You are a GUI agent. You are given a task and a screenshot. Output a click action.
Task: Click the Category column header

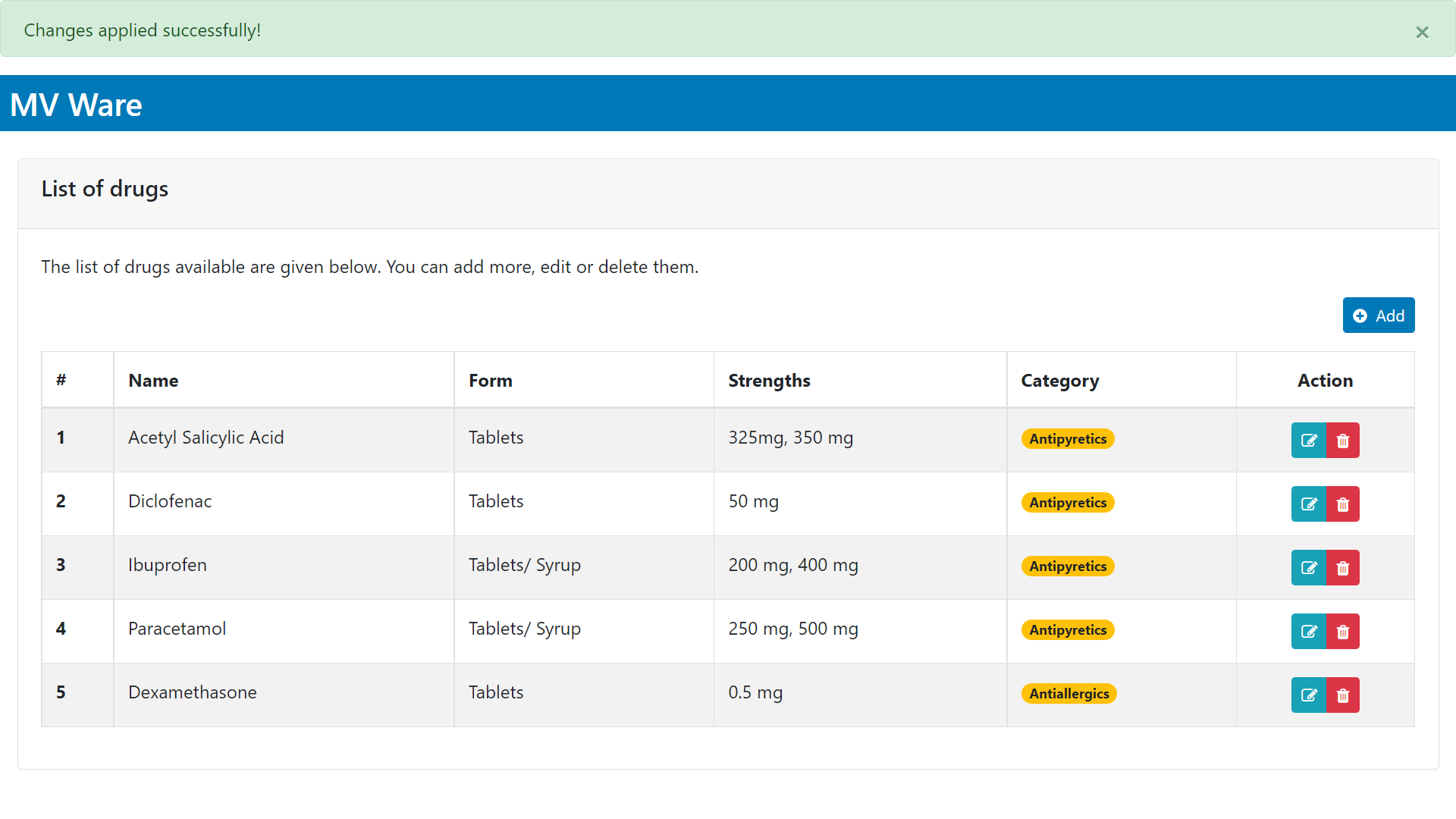[x=1059, y=381]
